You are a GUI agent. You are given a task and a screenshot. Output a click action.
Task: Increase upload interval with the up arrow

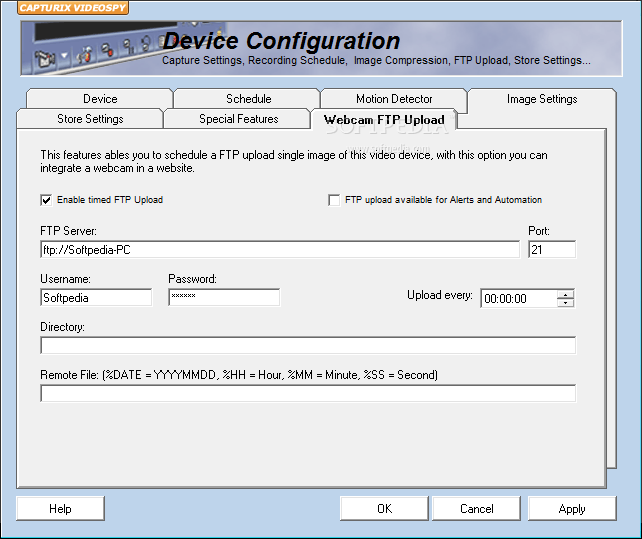click(x=566, y=294)
